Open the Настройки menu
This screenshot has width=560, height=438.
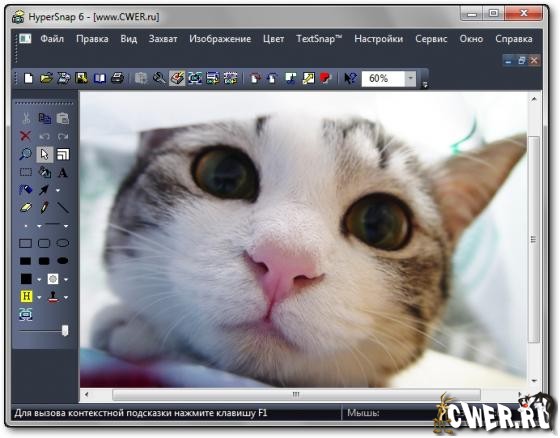[x=379, y=39]
